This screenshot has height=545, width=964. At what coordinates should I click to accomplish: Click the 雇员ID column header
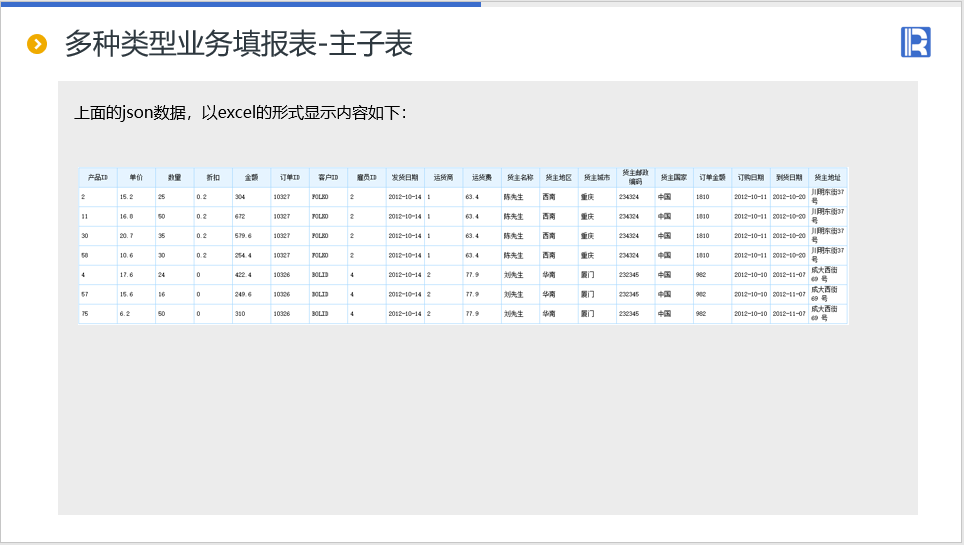coord(366,178)
